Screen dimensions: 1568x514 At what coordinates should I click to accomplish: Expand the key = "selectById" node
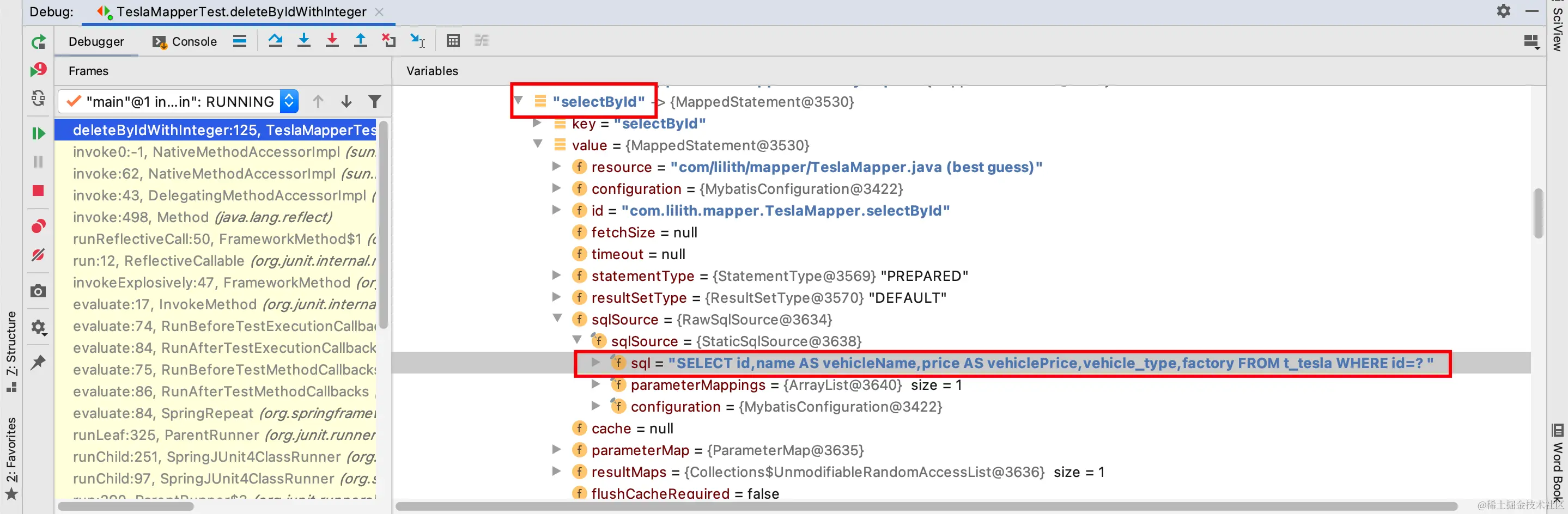click(x=538, y=123)
